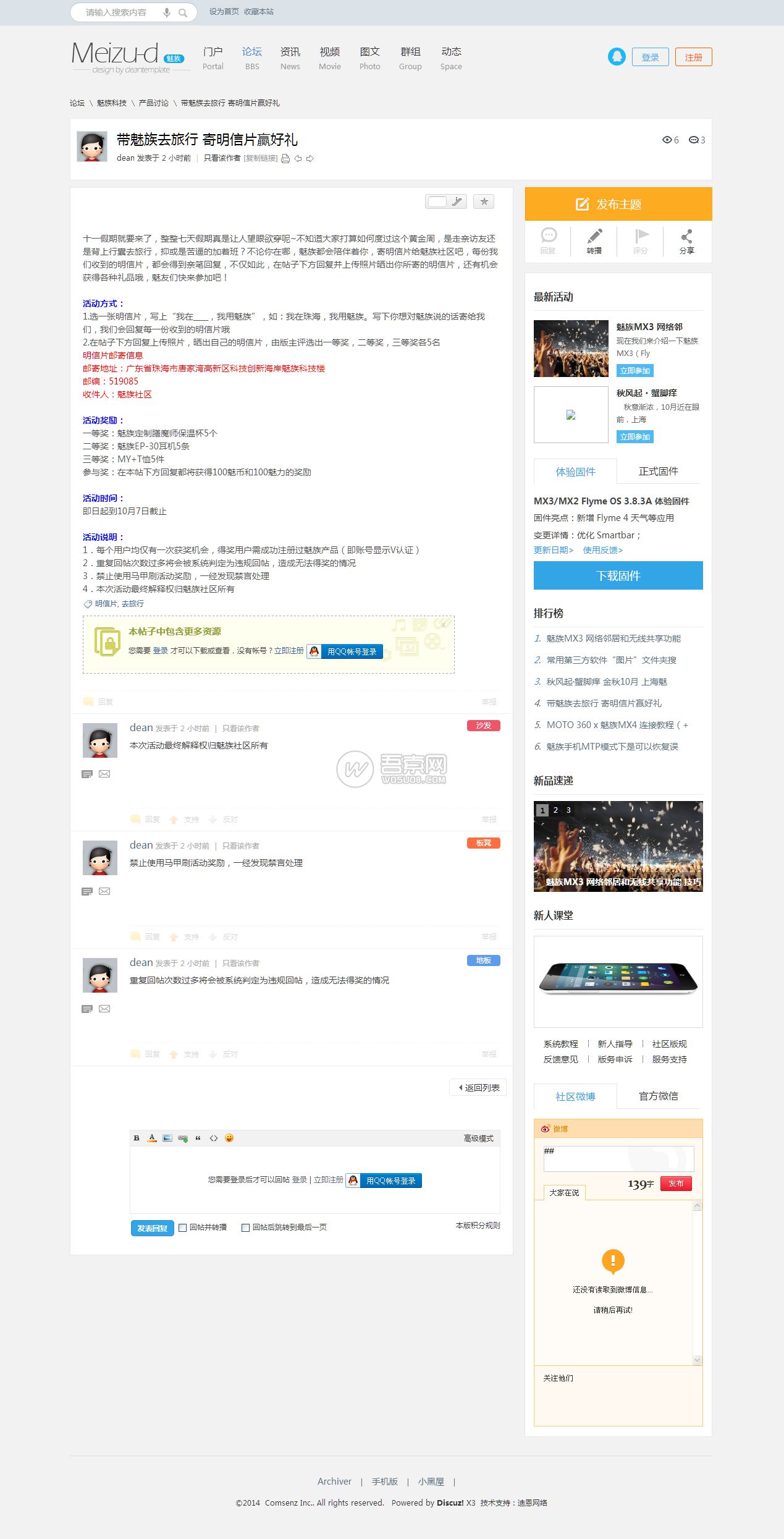784x1539 pixels.
Task: Click the weibo text input containing ##
Action: click(618, 1159)
